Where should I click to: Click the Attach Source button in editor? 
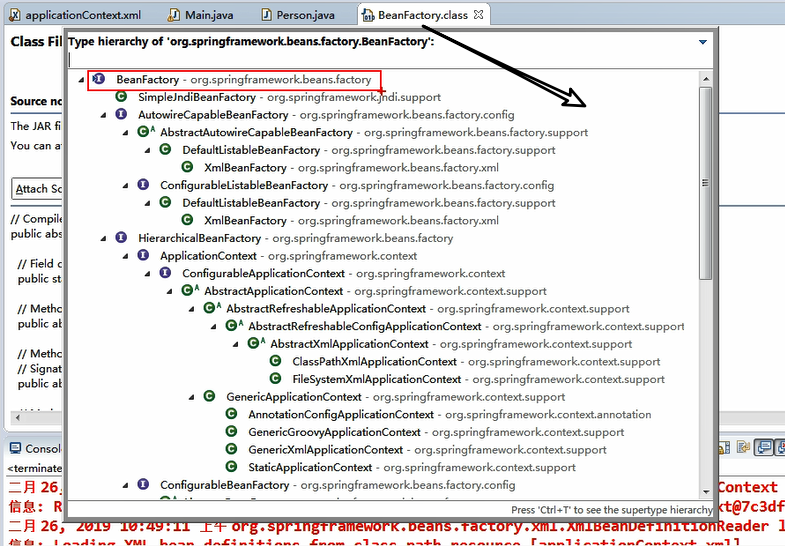[37, 189]
